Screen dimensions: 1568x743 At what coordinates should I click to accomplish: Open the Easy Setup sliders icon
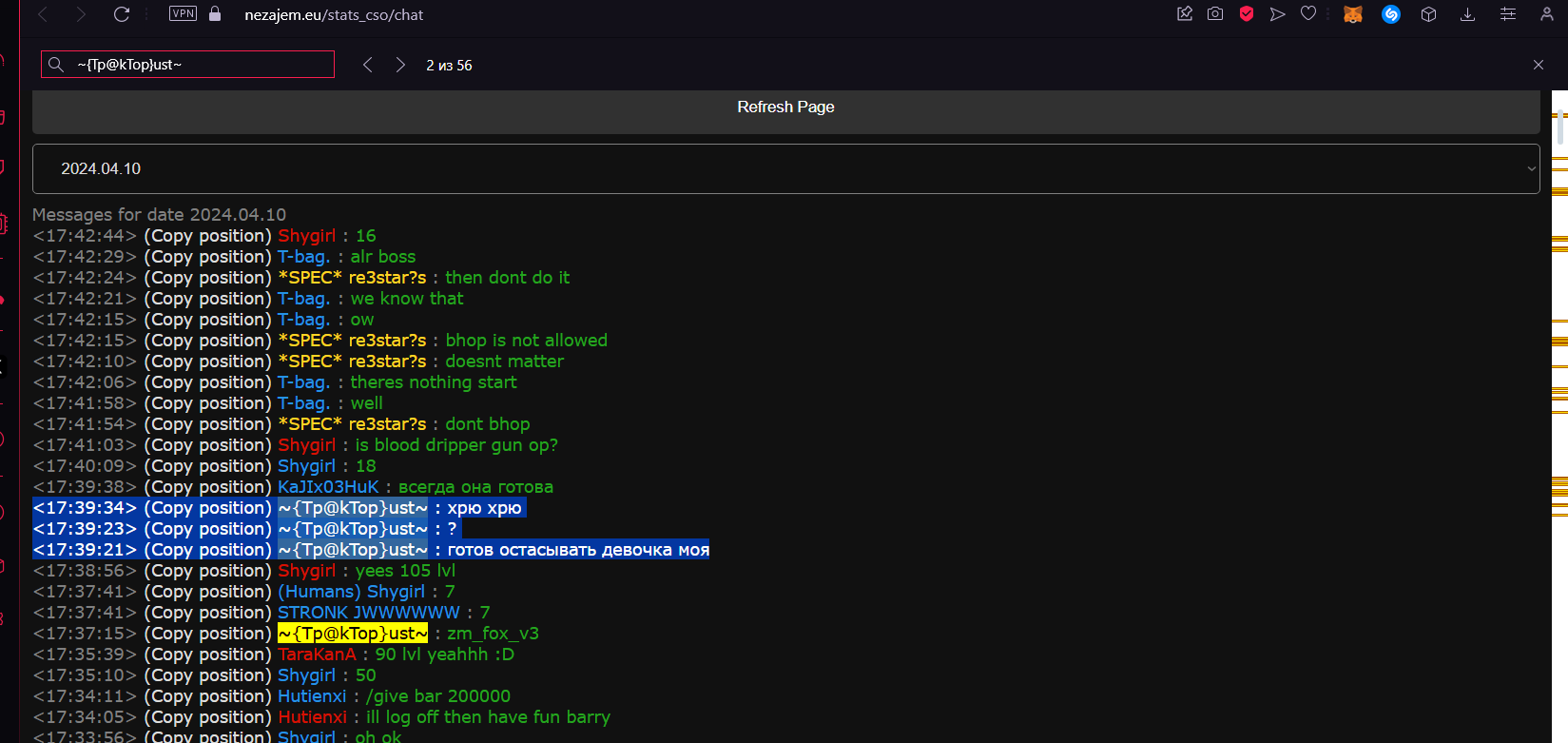pos(1508,14)
